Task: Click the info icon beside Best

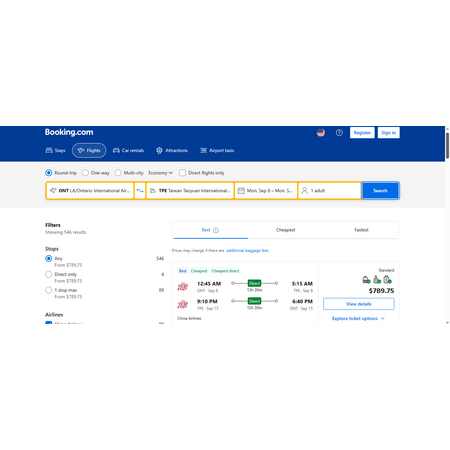Action: [216, 230]
